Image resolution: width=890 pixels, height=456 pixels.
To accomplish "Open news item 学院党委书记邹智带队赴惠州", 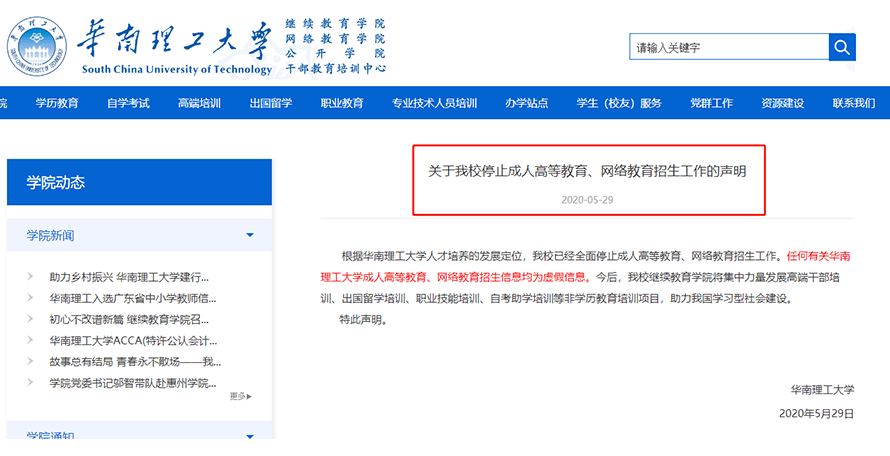I will tap(133, 383).
